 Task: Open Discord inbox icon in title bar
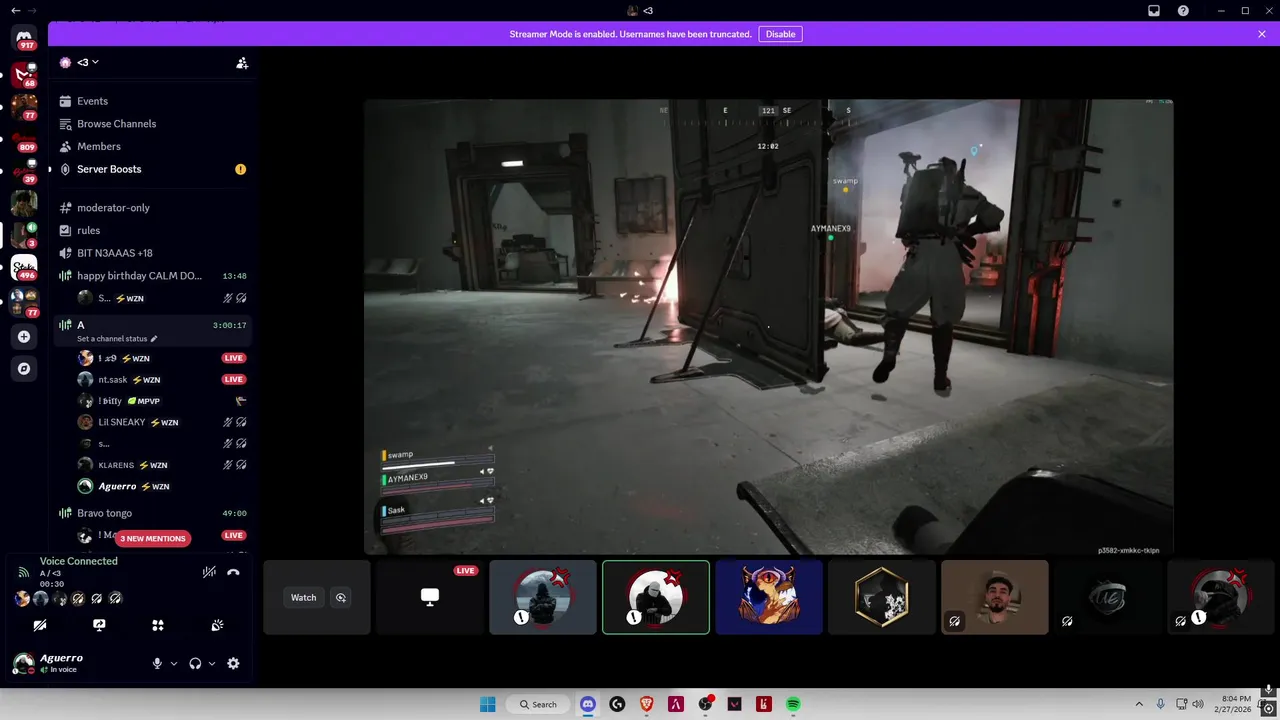click(x=1153, y=10)
